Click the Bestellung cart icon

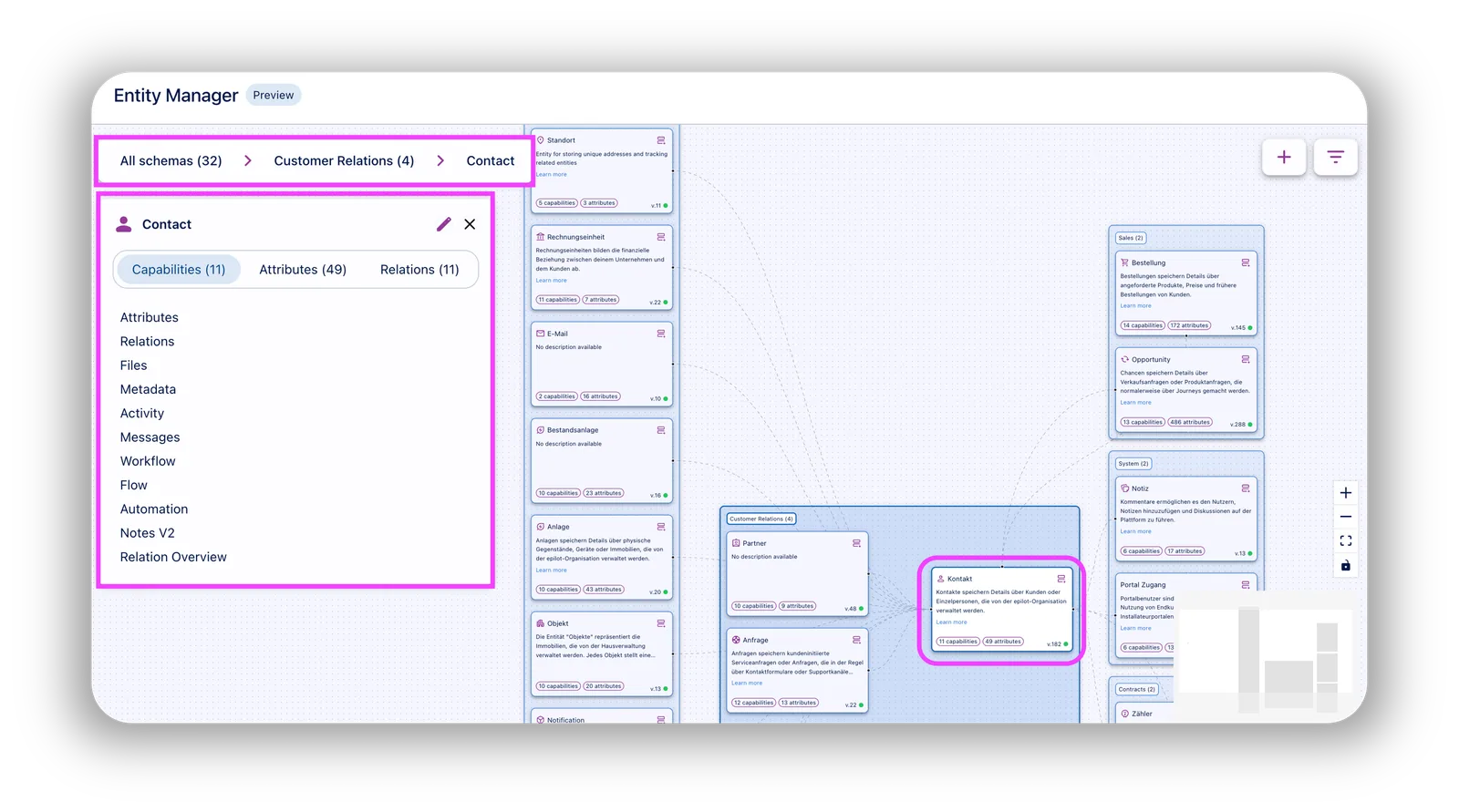point(1125,262)
